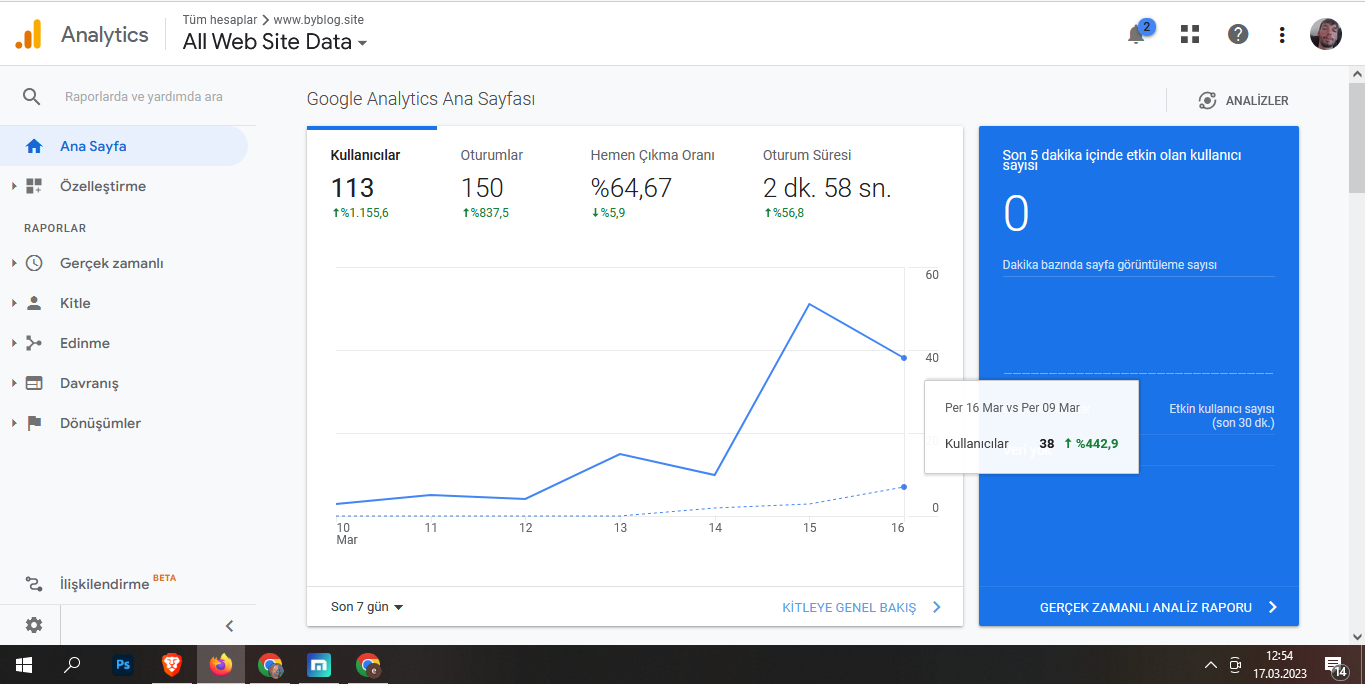The width and height of the screenshot is (1365, 684).
Task: Open the Son 7 gün date range dropdown
Action: 367,607
